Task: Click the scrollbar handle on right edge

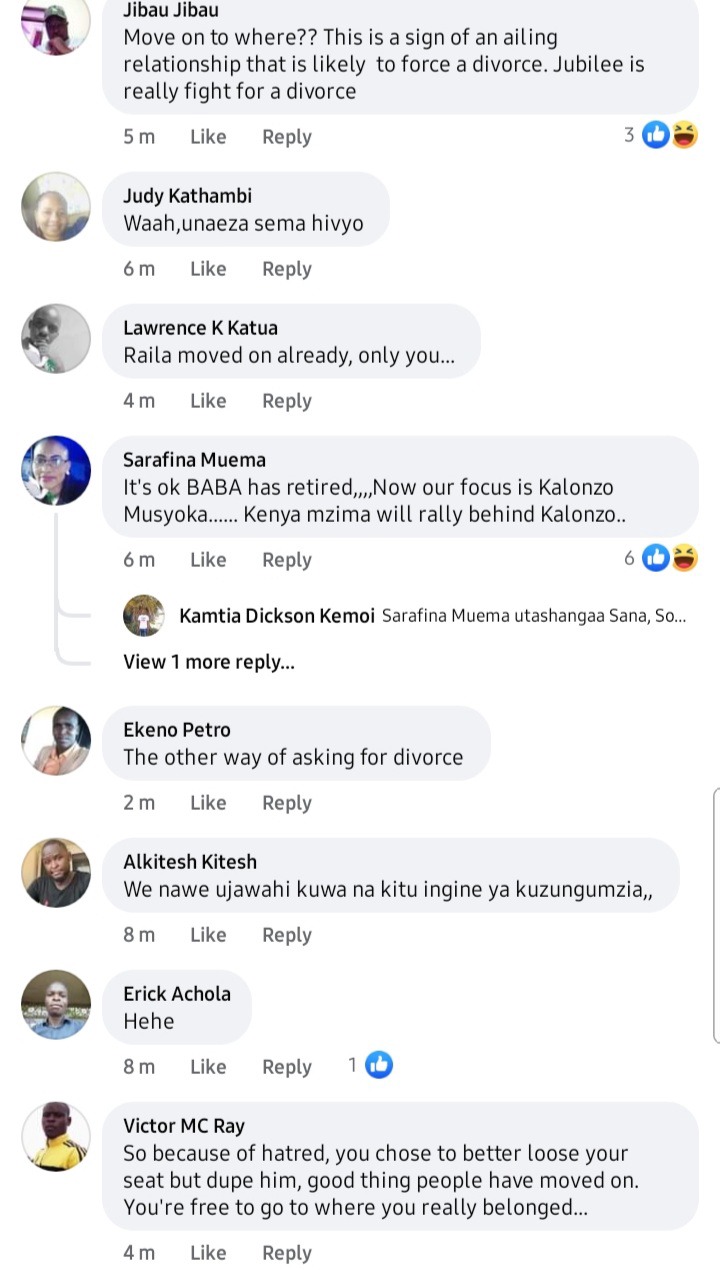Action: [x=716, y=915]
